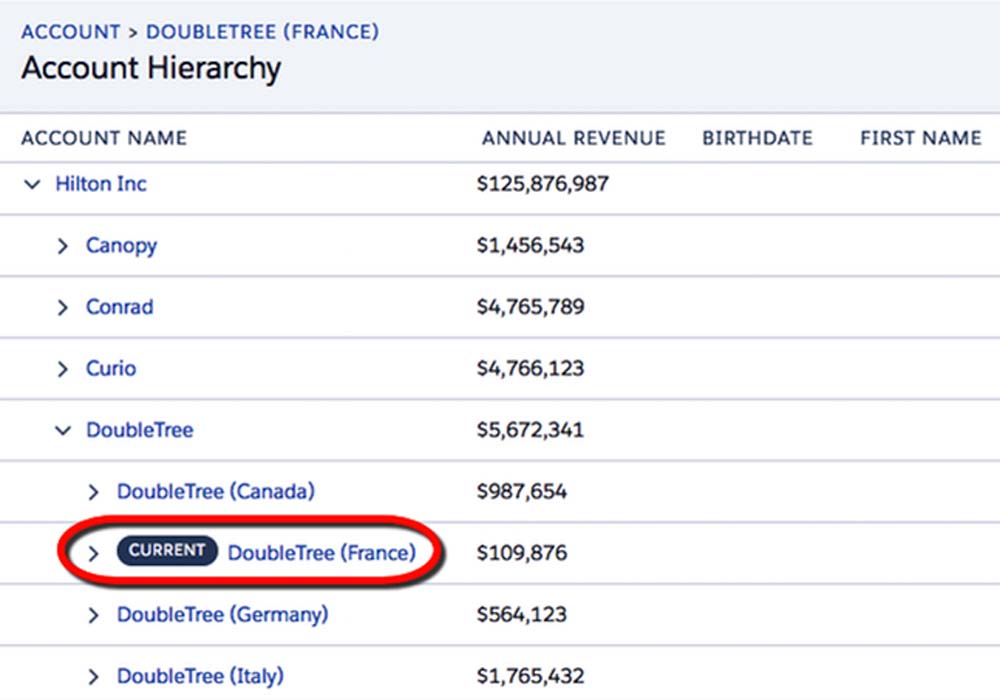
Task: Open the Conrad account link
Action: click(x=119, y=307)
